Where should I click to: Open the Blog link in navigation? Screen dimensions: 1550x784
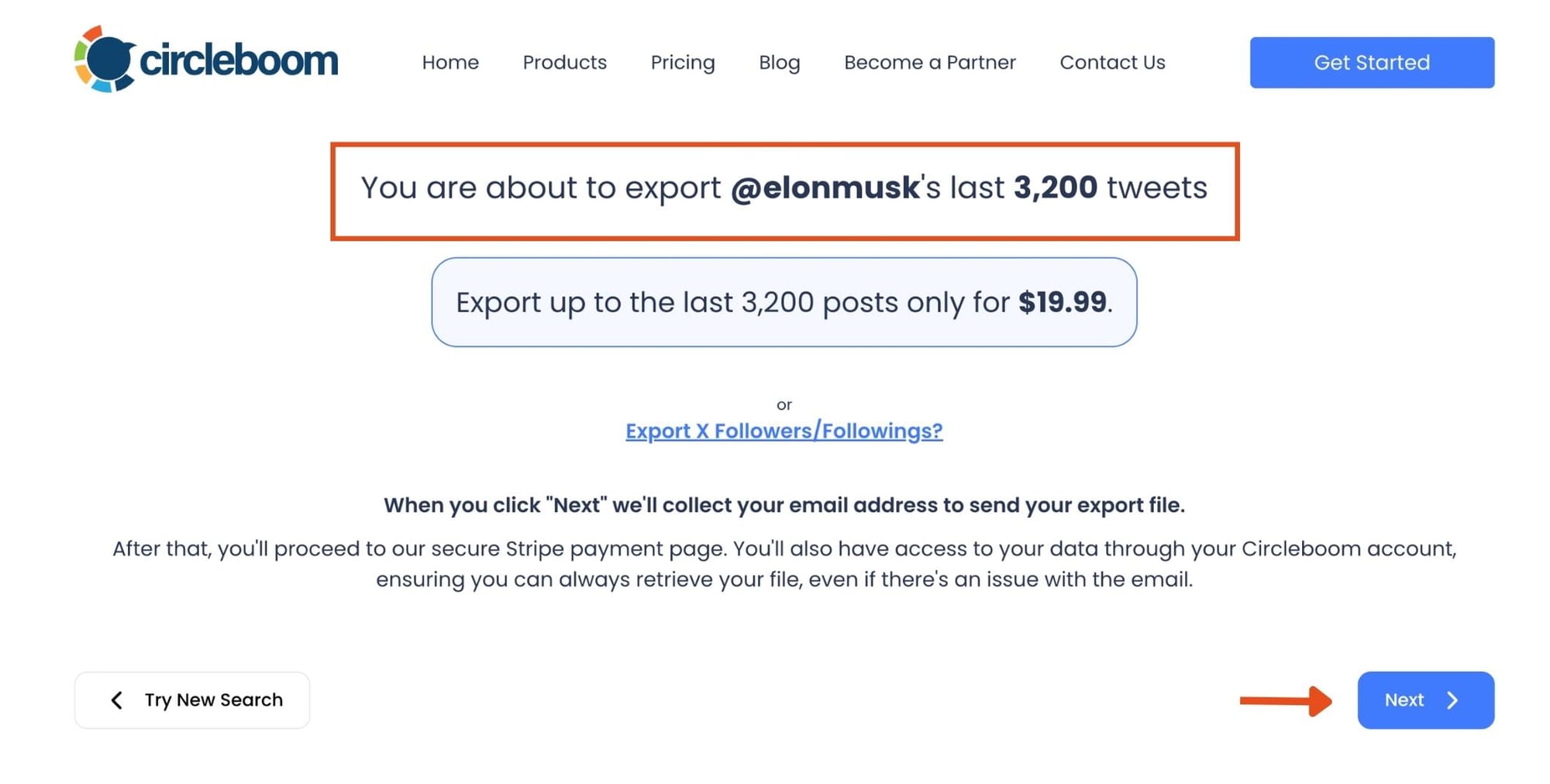[x=779, y=63]
